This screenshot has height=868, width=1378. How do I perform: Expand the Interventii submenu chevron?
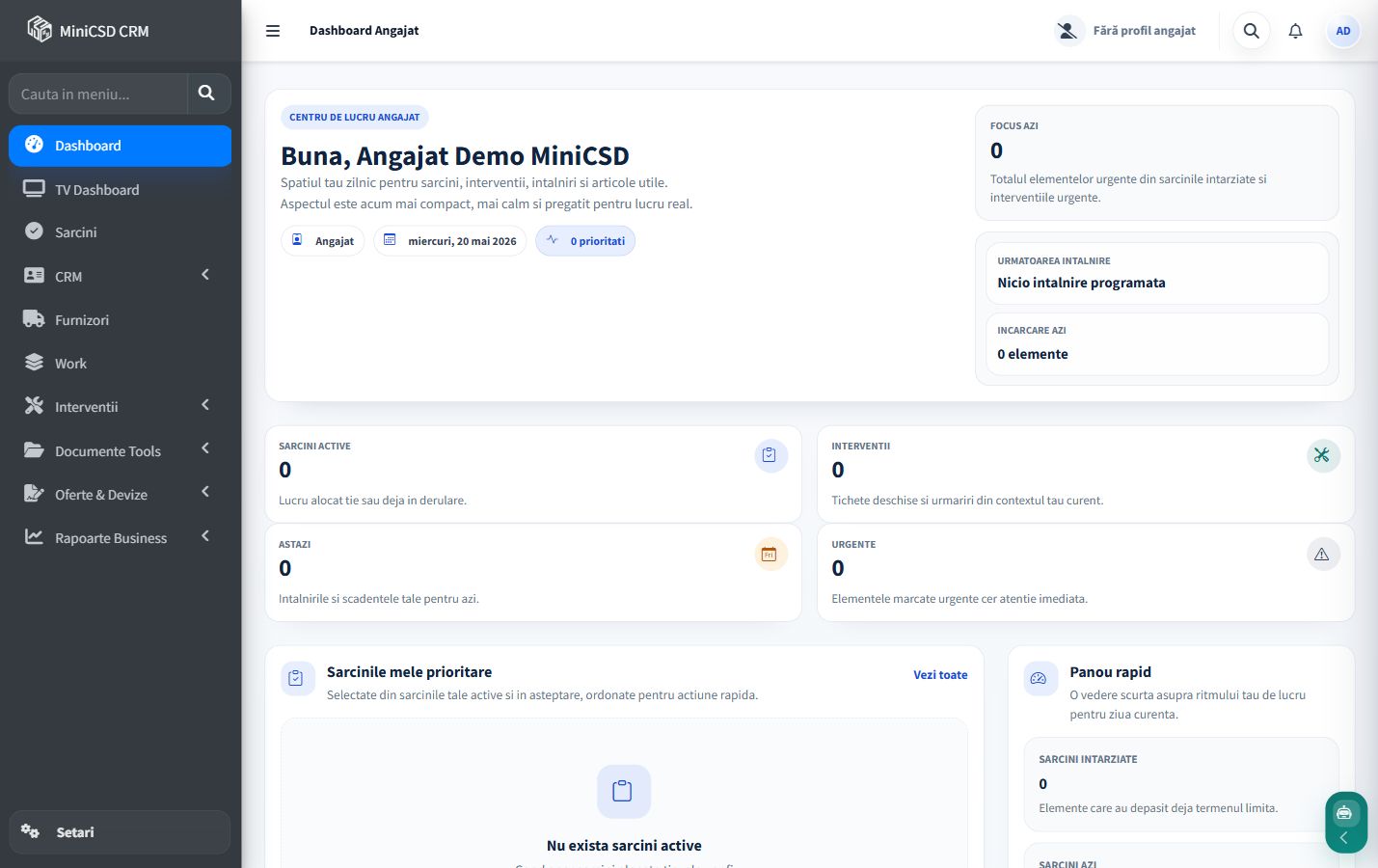[x=205, y=406]
